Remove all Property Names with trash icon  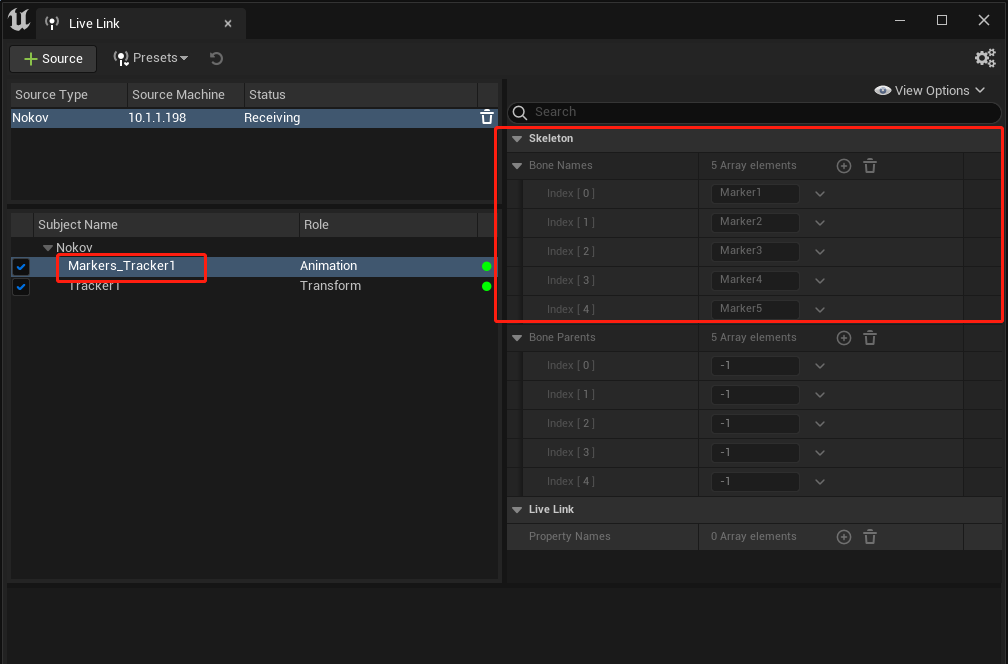870,537
